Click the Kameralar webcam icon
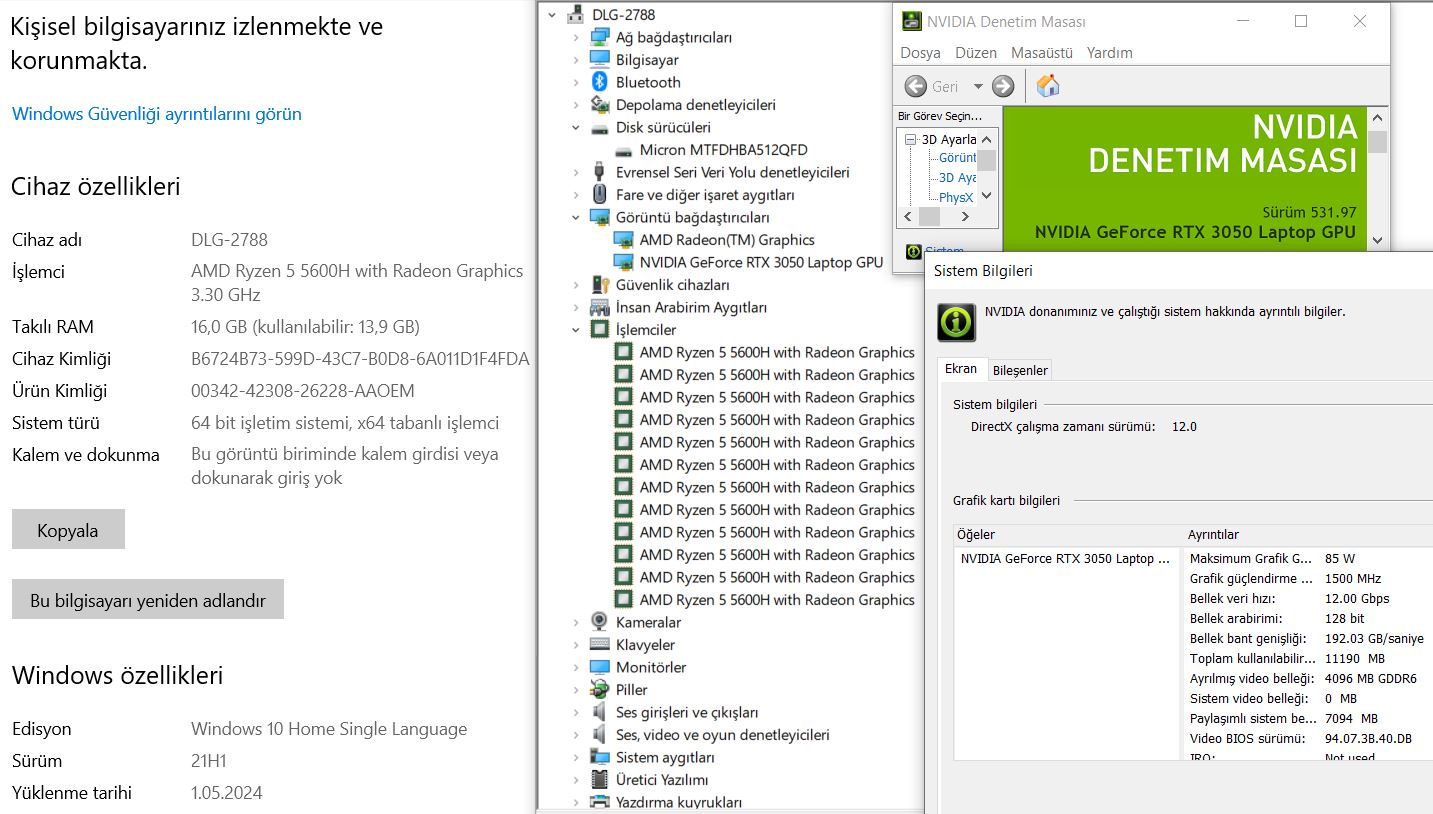The width and height of the screenshot is (1433, 814). tap(599, 622)
